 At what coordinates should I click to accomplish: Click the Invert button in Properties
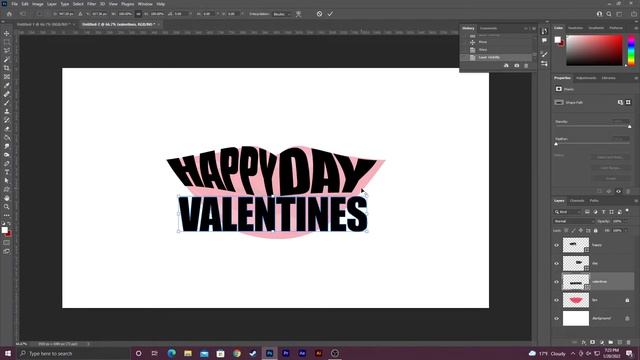[x=610, y=178]
